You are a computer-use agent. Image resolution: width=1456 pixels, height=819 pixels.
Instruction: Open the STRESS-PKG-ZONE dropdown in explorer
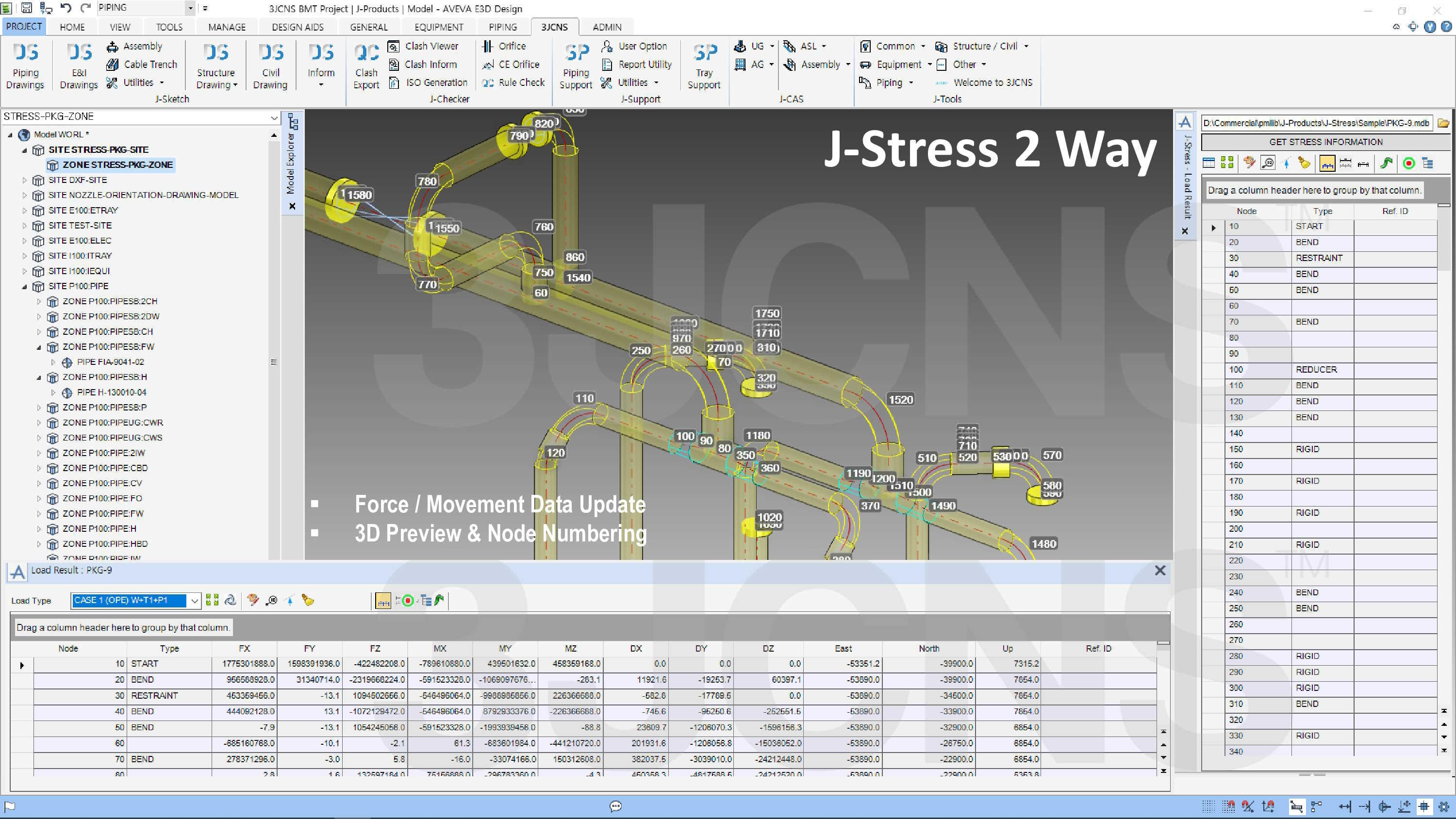[274, 117]
